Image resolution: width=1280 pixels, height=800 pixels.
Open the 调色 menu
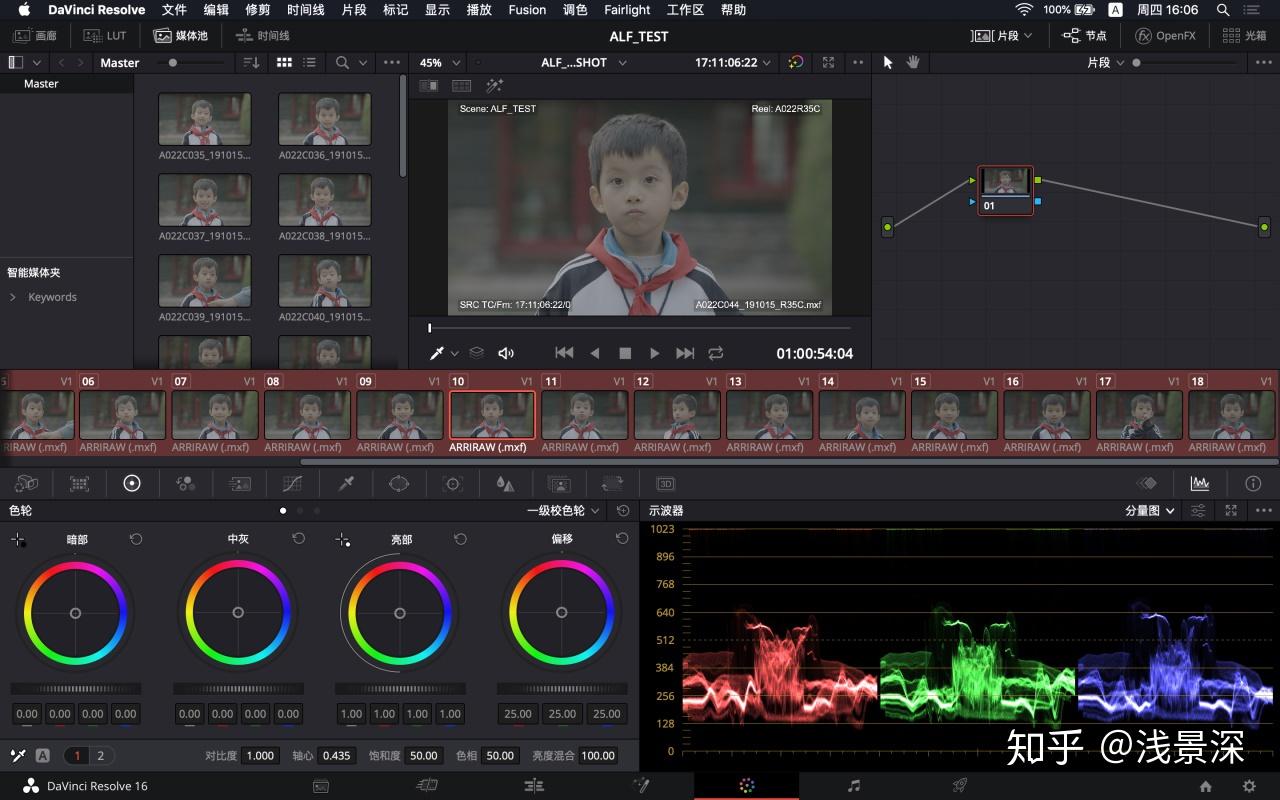575,10
